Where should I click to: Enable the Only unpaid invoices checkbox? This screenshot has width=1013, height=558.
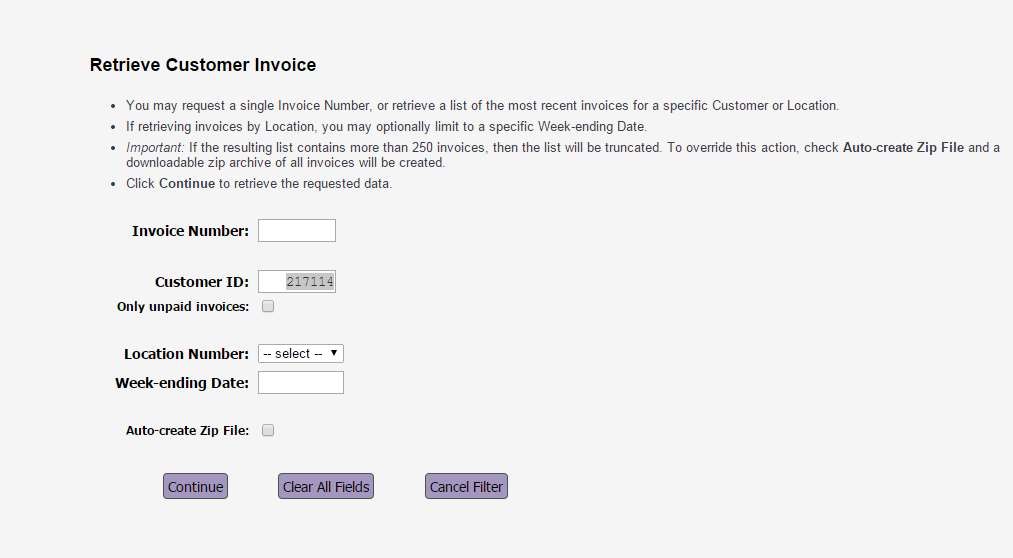268,306
